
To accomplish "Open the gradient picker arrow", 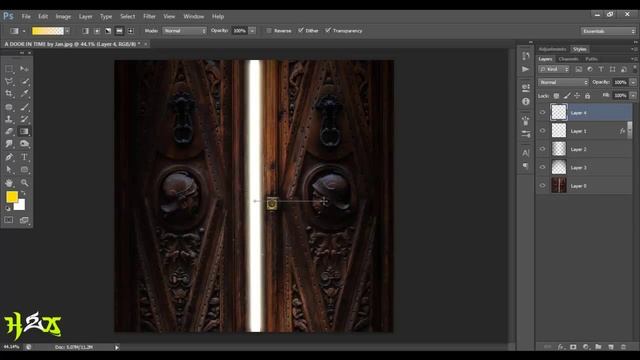I will [67, 31].
